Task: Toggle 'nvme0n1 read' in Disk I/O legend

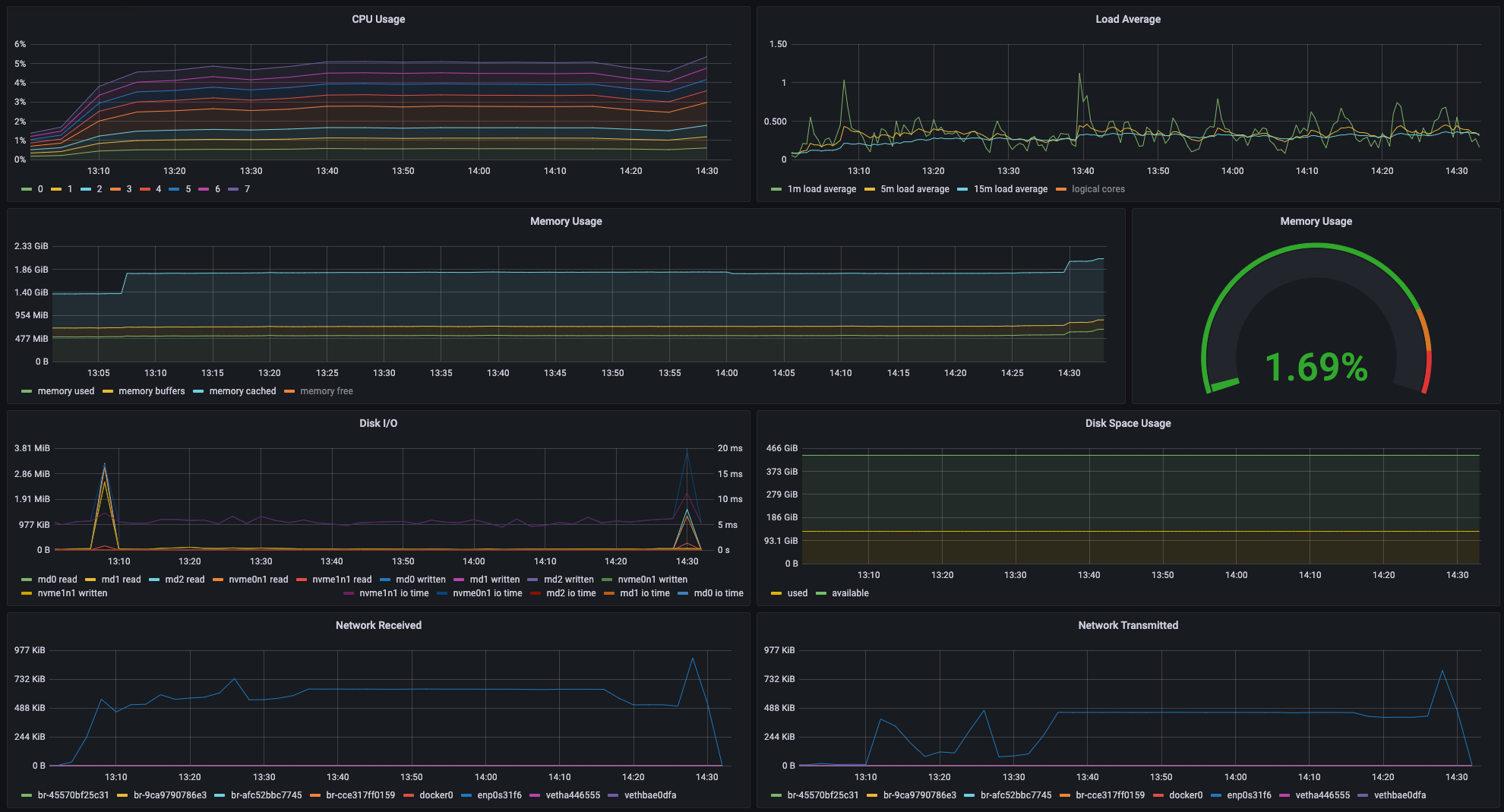Action: pyautogui.click(x=259, y=579)
